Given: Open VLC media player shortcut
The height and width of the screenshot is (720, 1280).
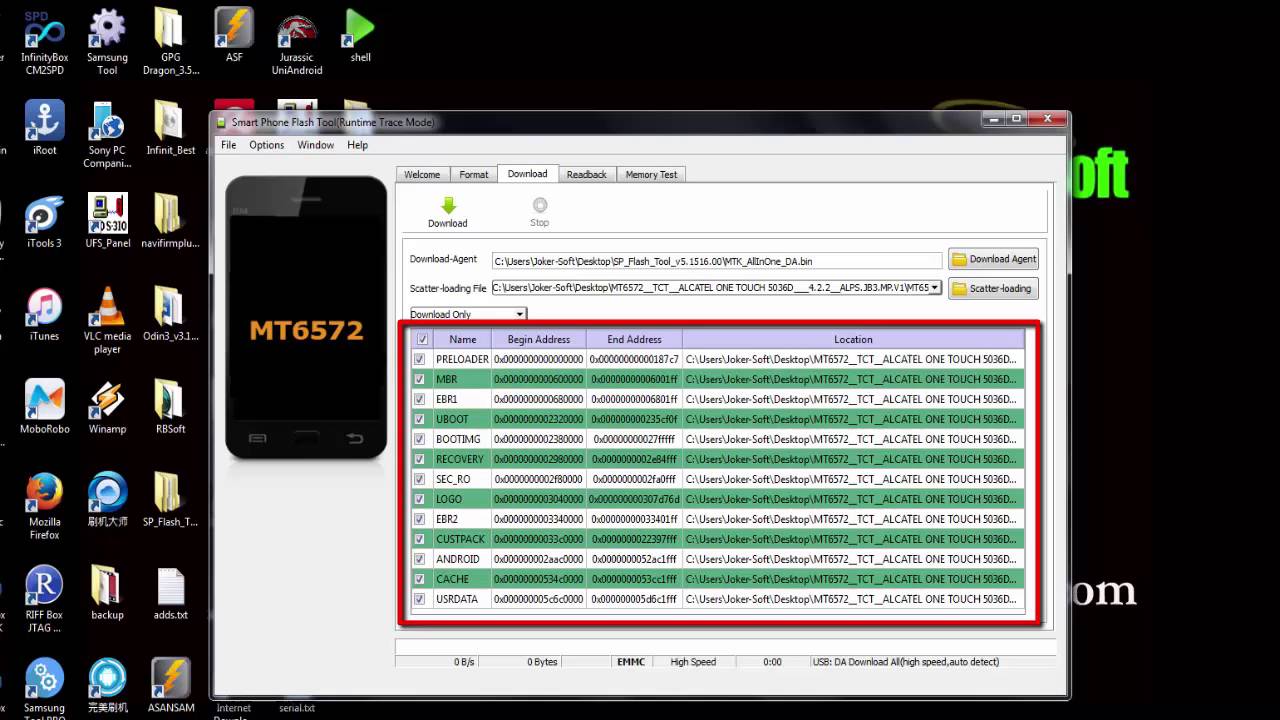Looking at the screenshot, I should tap(107, 321).
